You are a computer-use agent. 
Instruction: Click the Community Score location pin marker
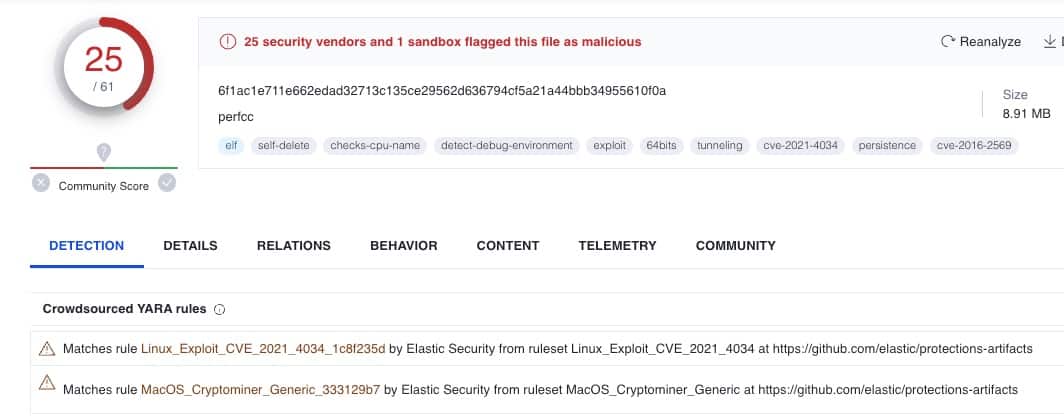pos(103,152)
